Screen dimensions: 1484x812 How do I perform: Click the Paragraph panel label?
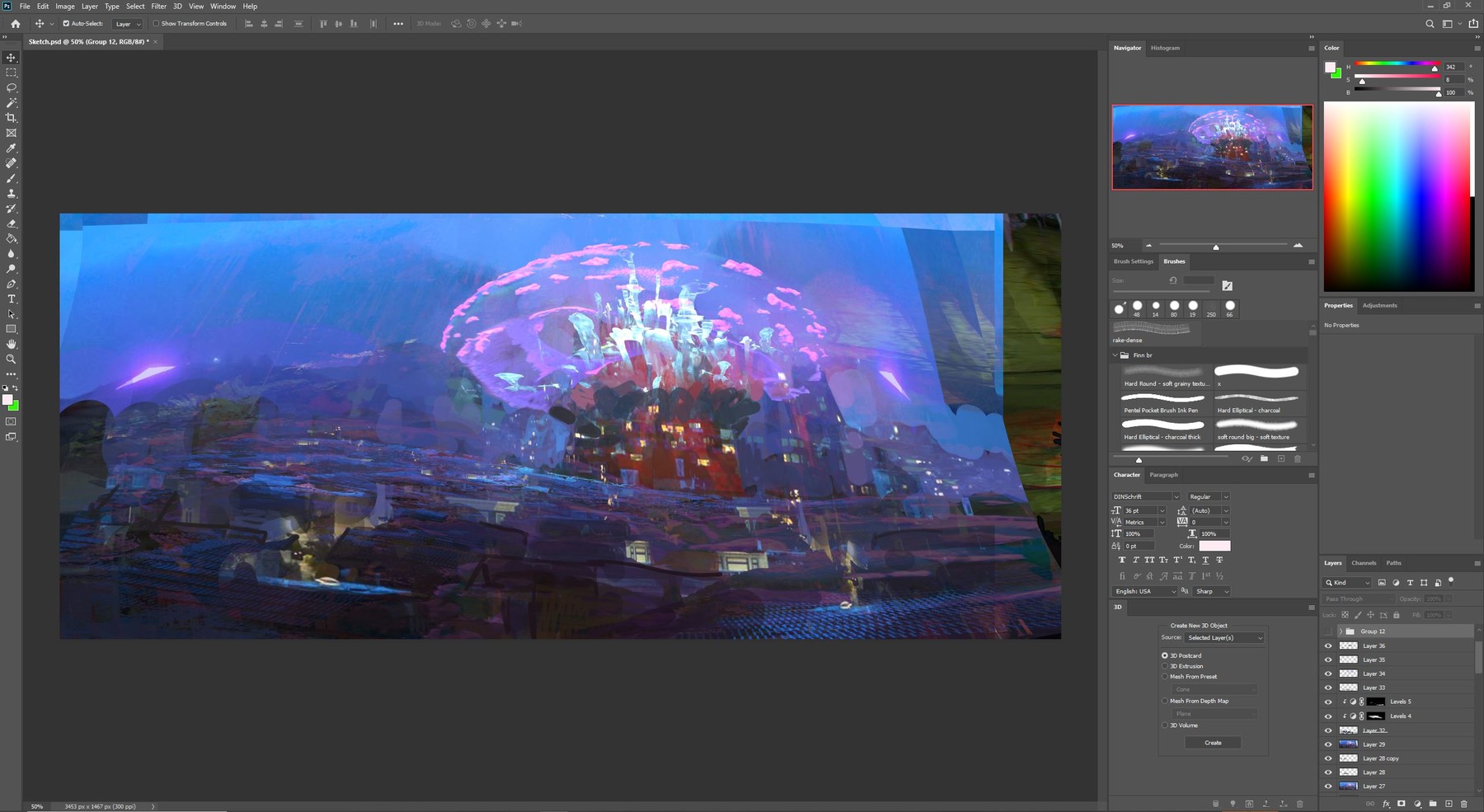pyautogui.click(x=1163, y=474)
